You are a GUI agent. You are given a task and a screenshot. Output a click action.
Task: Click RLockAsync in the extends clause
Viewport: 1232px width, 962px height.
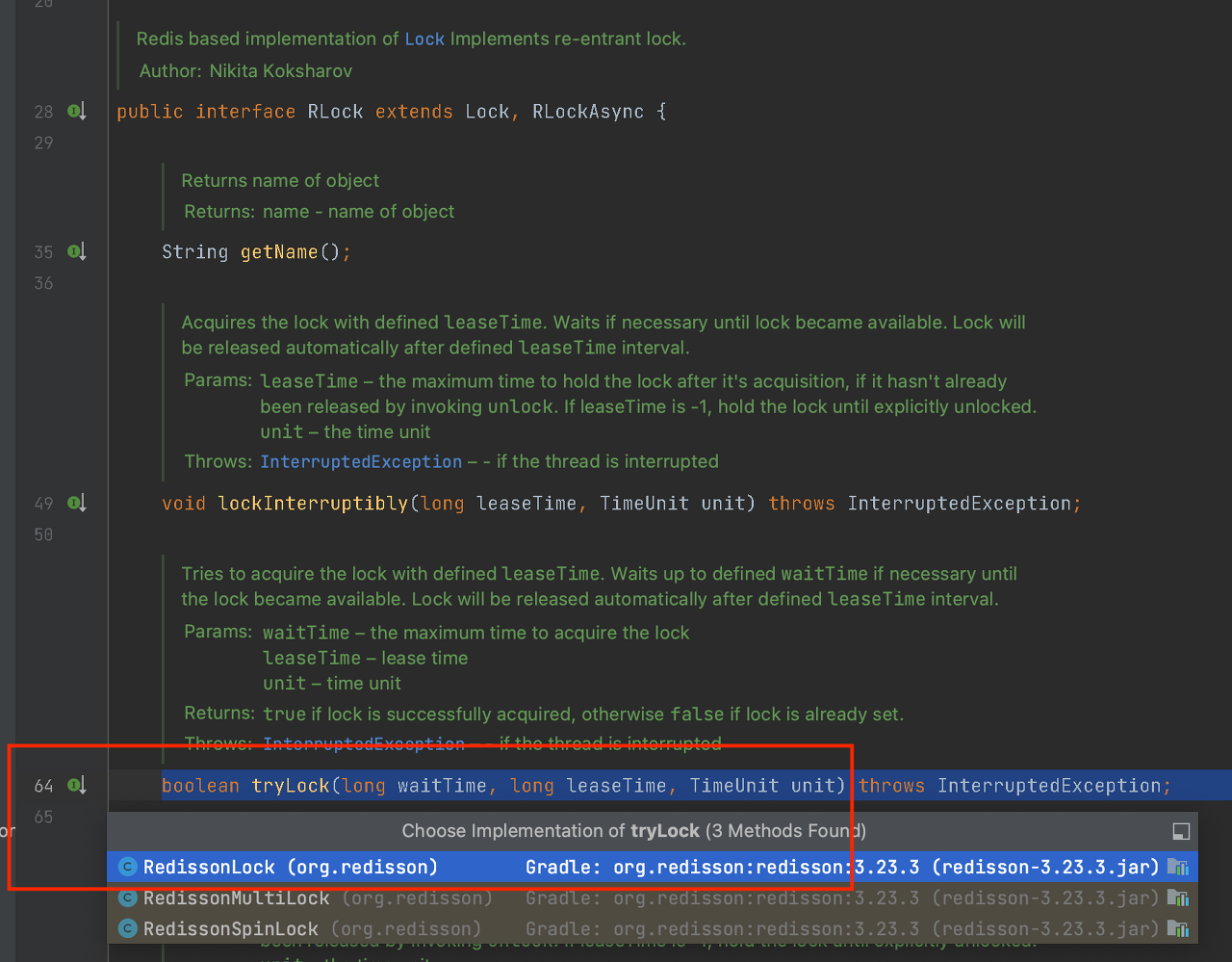click(588, 112)
